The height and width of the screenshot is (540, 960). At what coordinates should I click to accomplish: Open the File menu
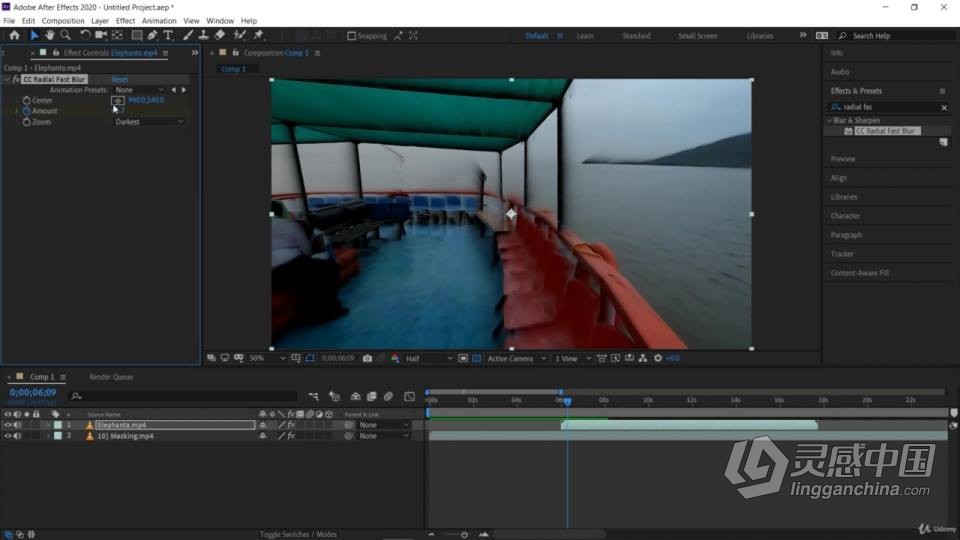click(x=9, y=21)
